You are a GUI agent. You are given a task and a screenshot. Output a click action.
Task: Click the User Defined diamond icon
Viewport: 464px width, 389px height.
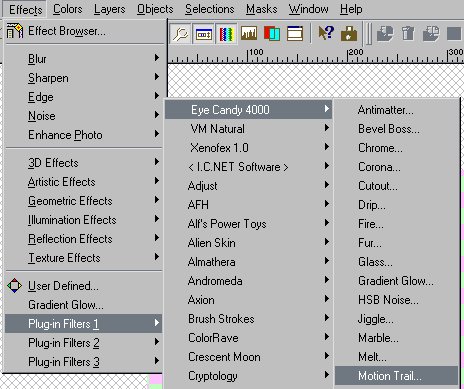pos(14,286)
